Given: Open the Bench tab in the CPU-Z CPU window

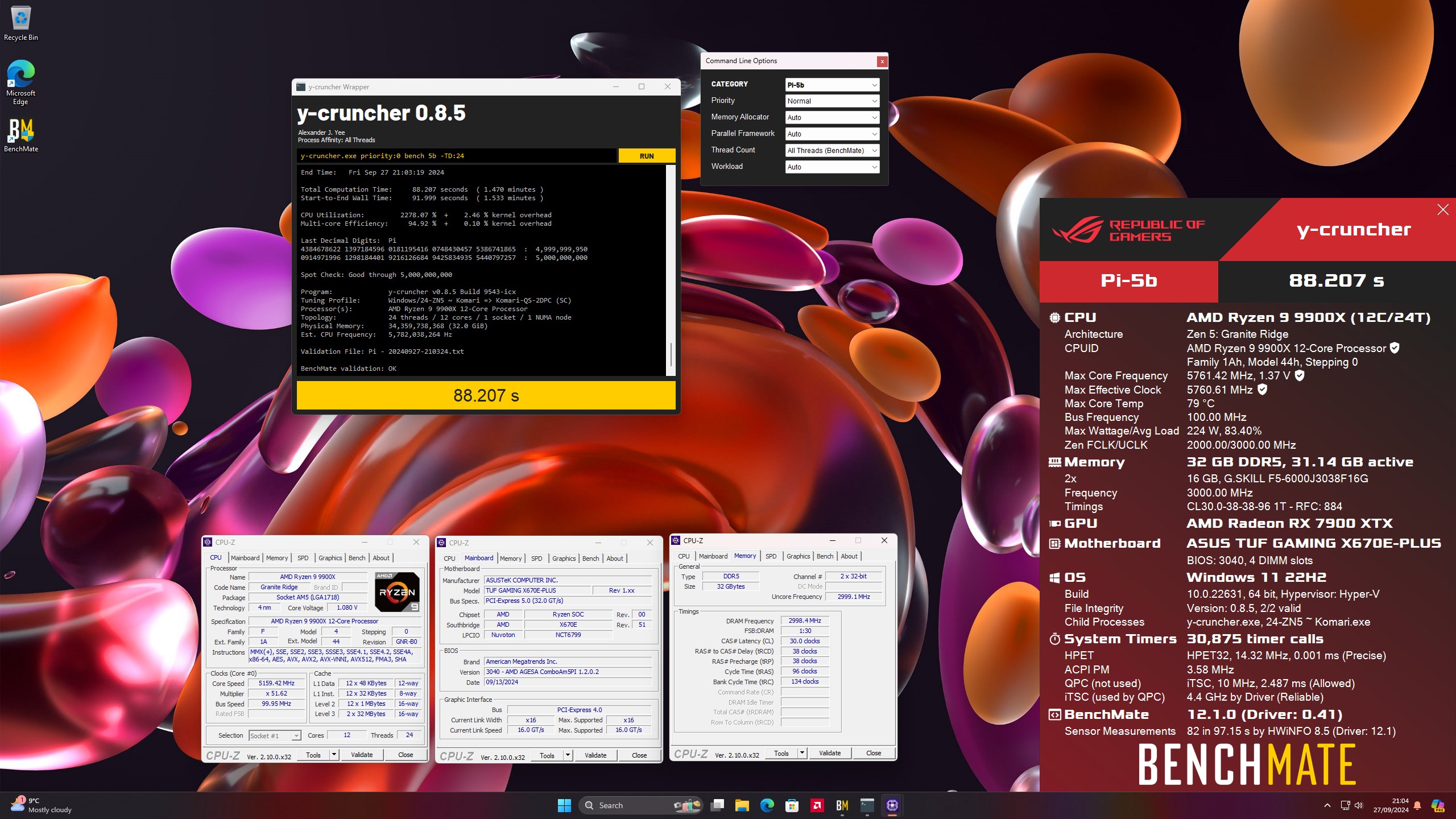Looking at the screenshot, I should [357, 558].
